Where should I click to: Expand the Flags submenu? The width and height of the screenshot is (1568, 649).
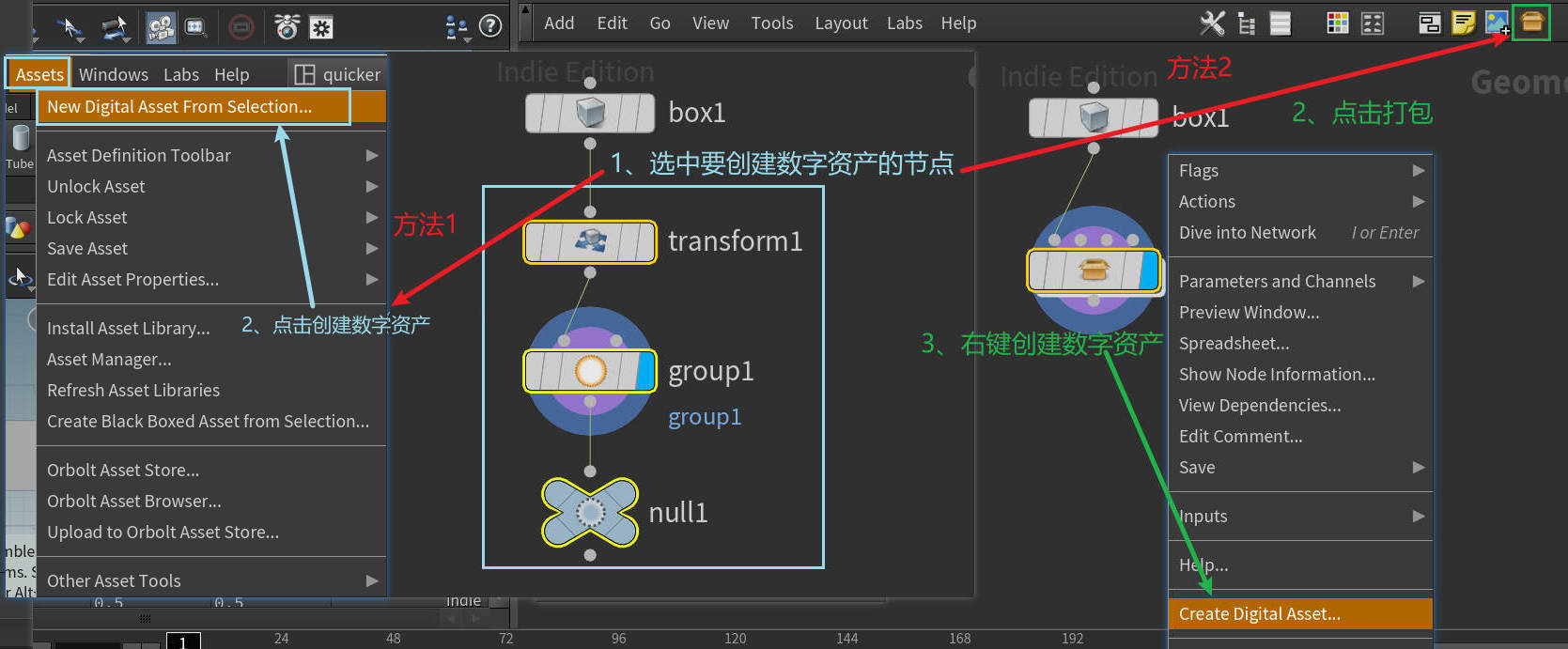point(1418,170)
